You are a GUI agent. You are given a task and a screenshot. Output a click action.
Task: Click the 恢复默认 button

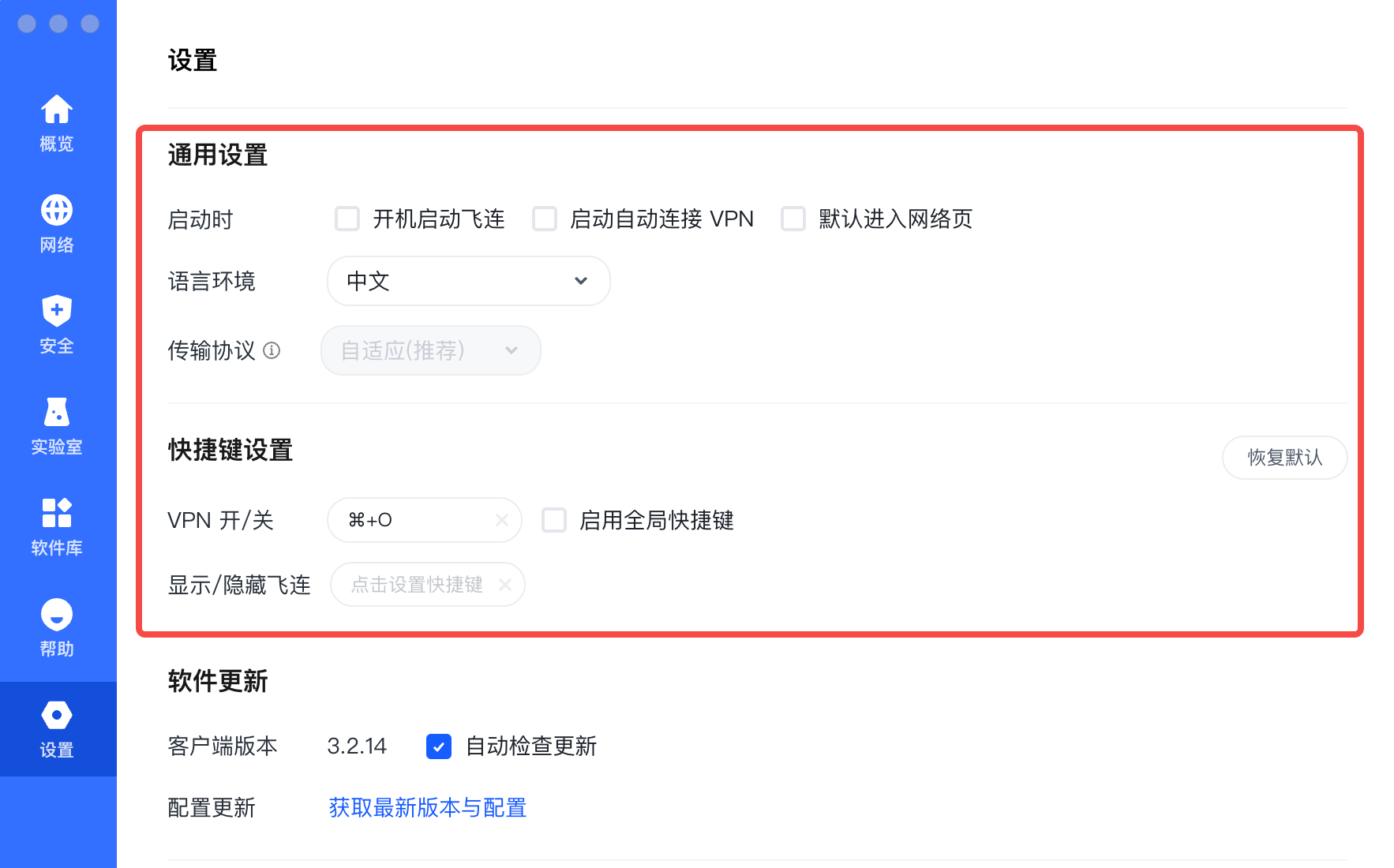point(1284,458)
